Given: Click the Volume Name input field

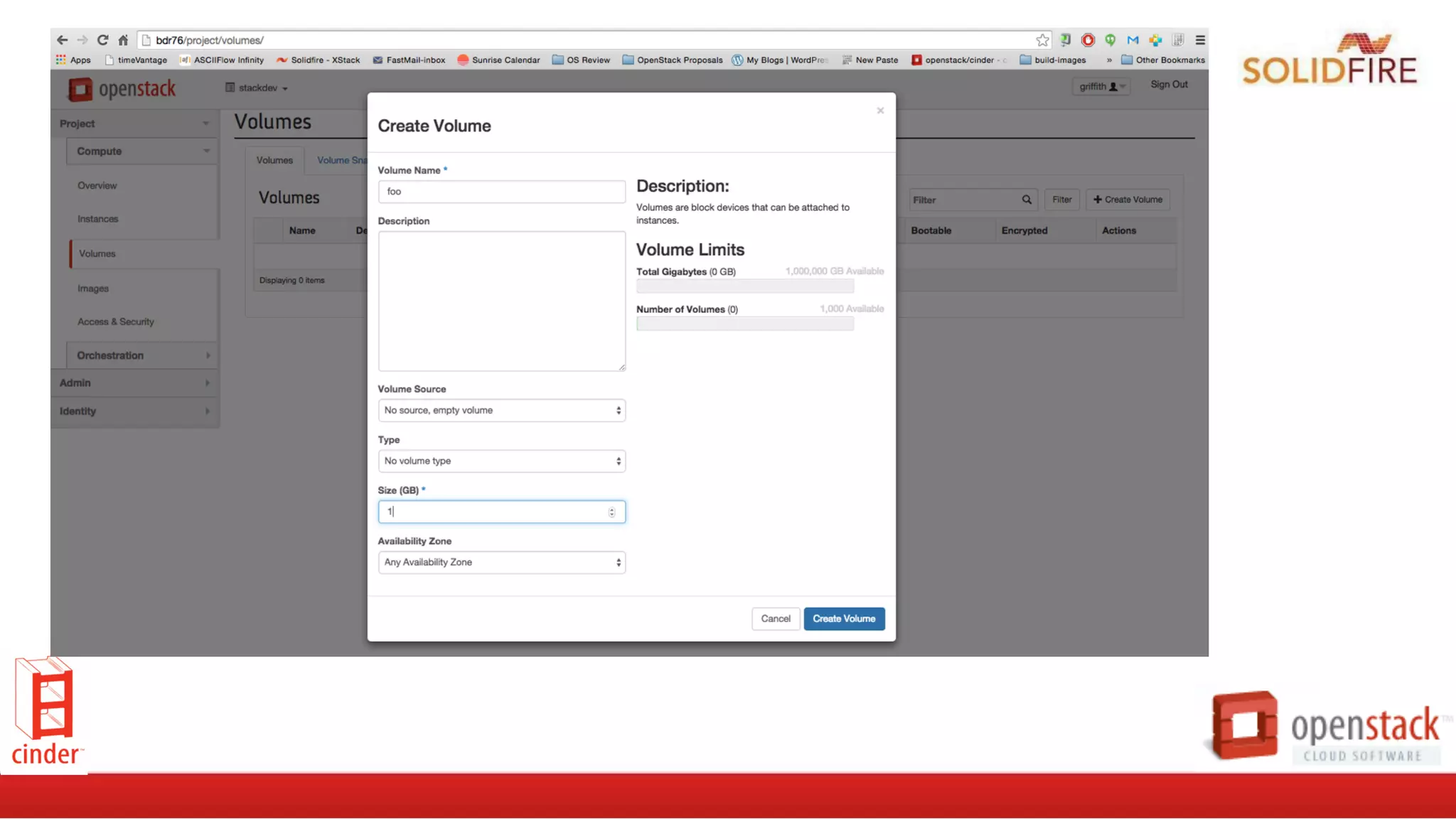Looking at the screenshot, I should coord(501,191).
